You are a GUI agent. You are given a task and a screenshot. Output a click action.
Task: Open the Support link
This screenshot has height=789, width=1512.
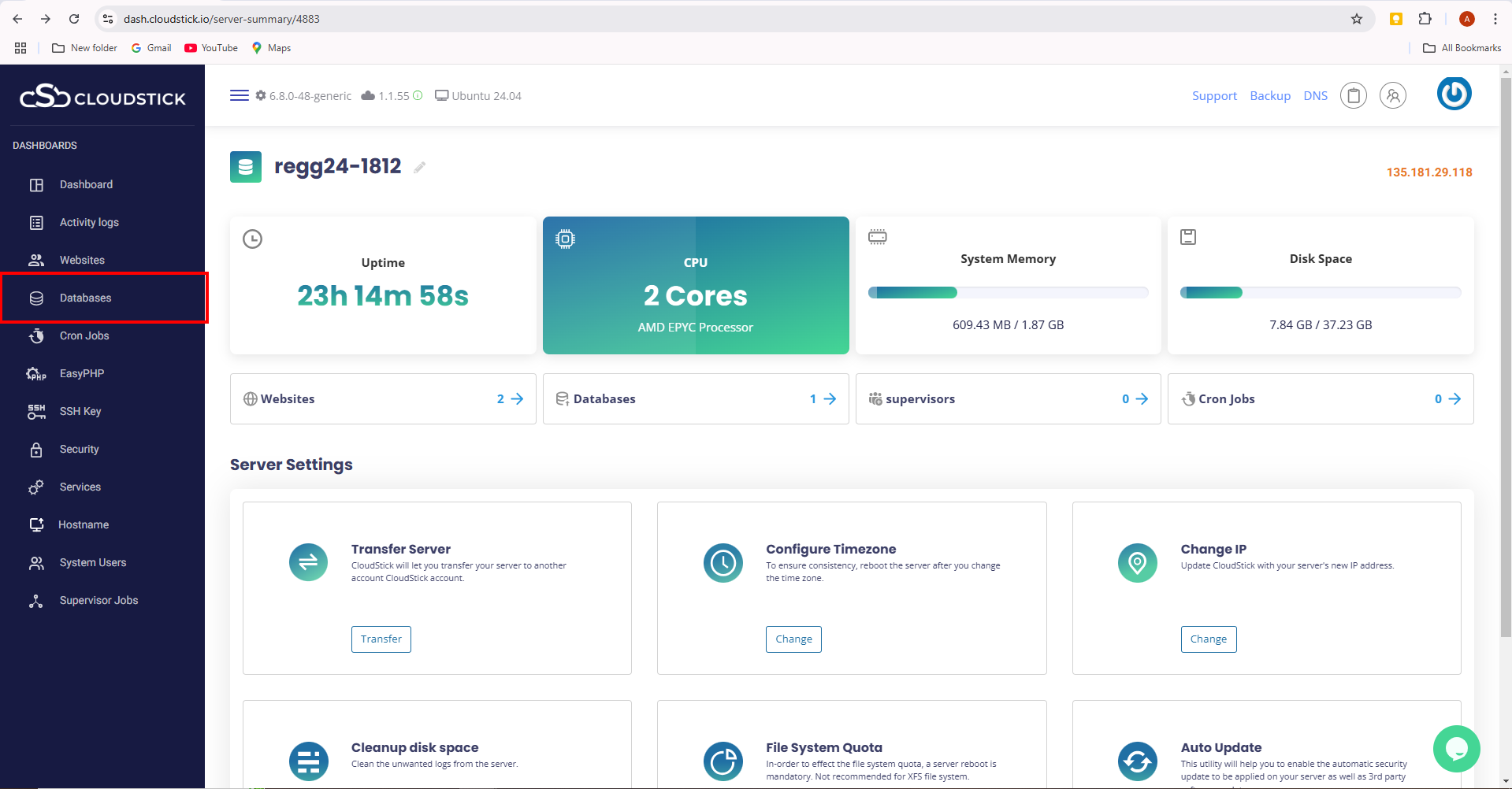pos(1214,96)
